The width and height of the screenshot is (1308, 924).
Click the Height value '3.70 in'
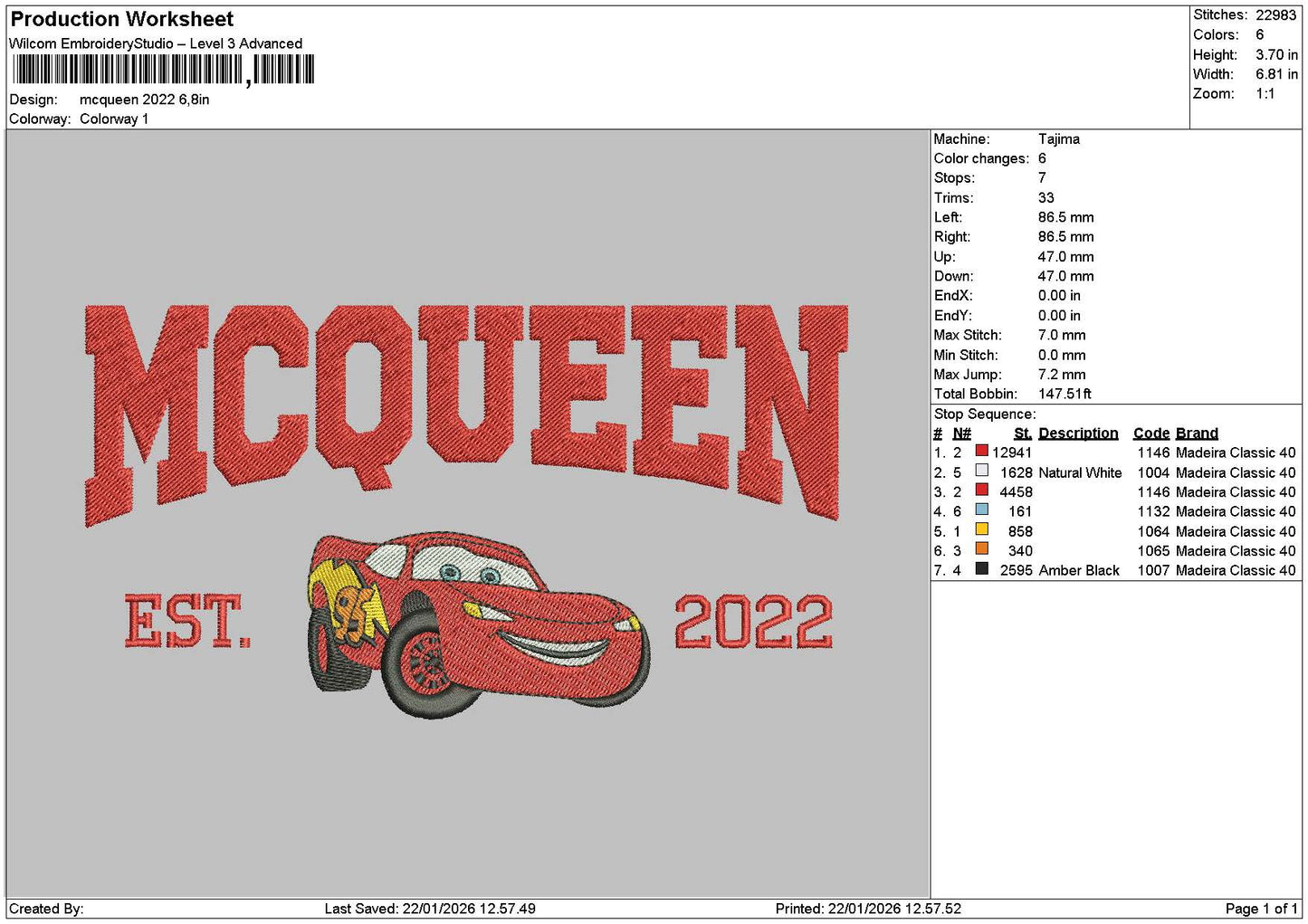pos(1276,54)
